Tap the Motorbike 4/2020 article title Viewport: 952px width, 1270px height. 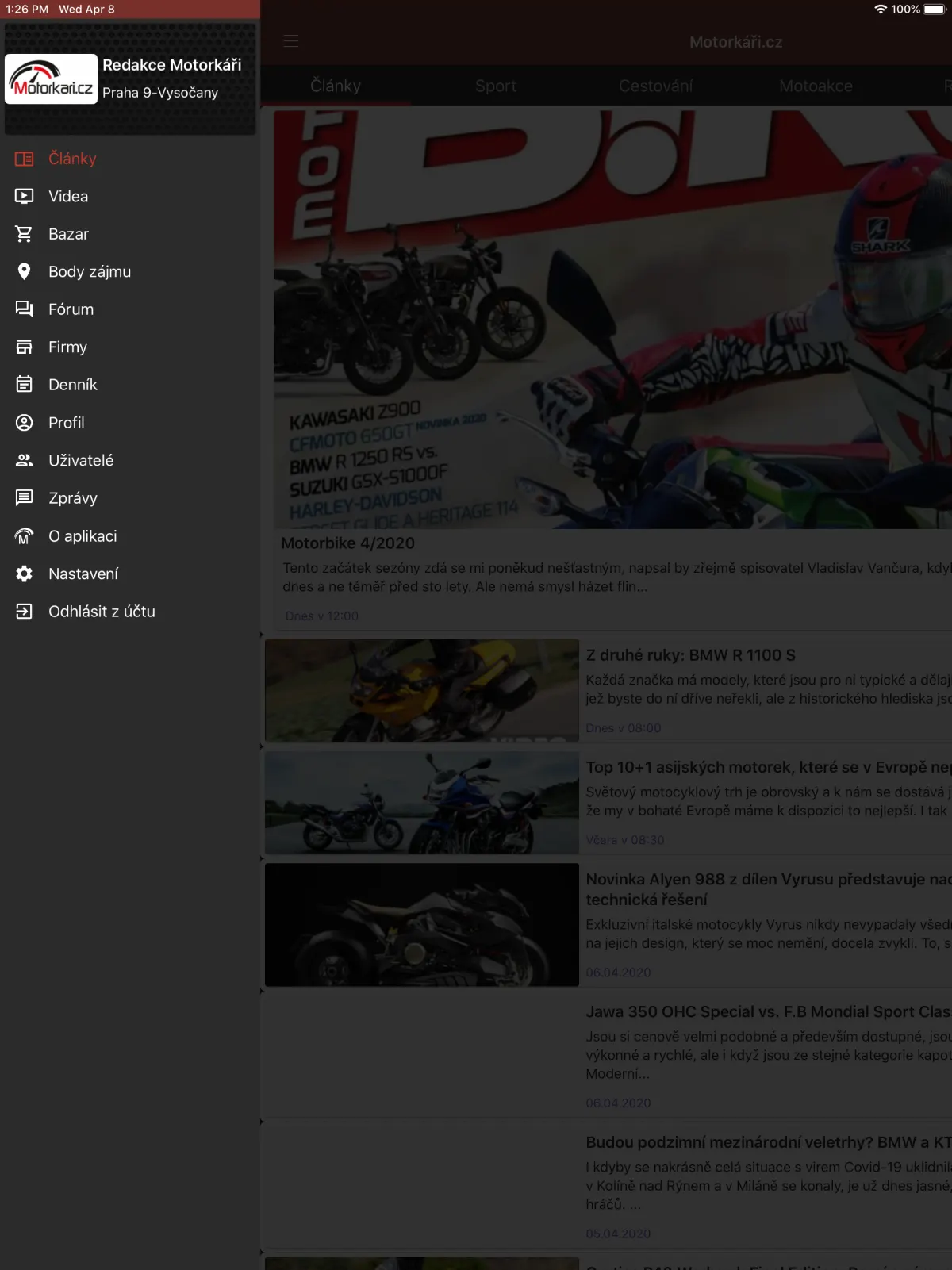point(347,543)
